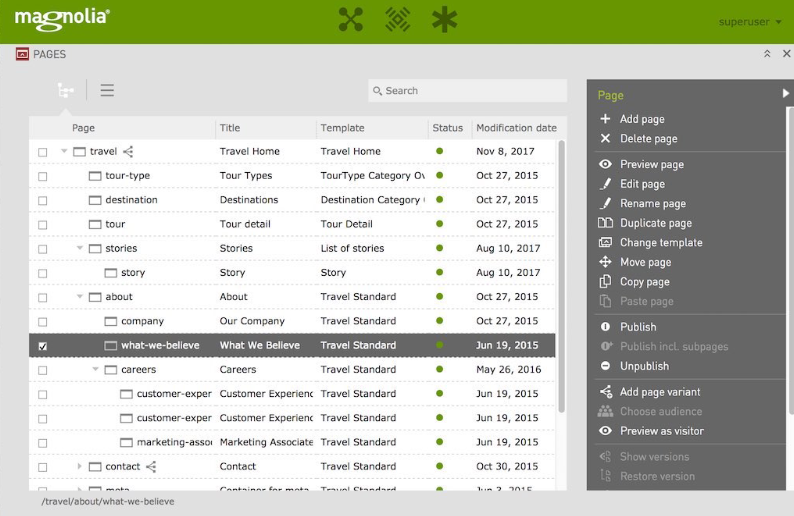Click Move page action label
Viewport: 794px width, 516px height.
click(646, 262)
